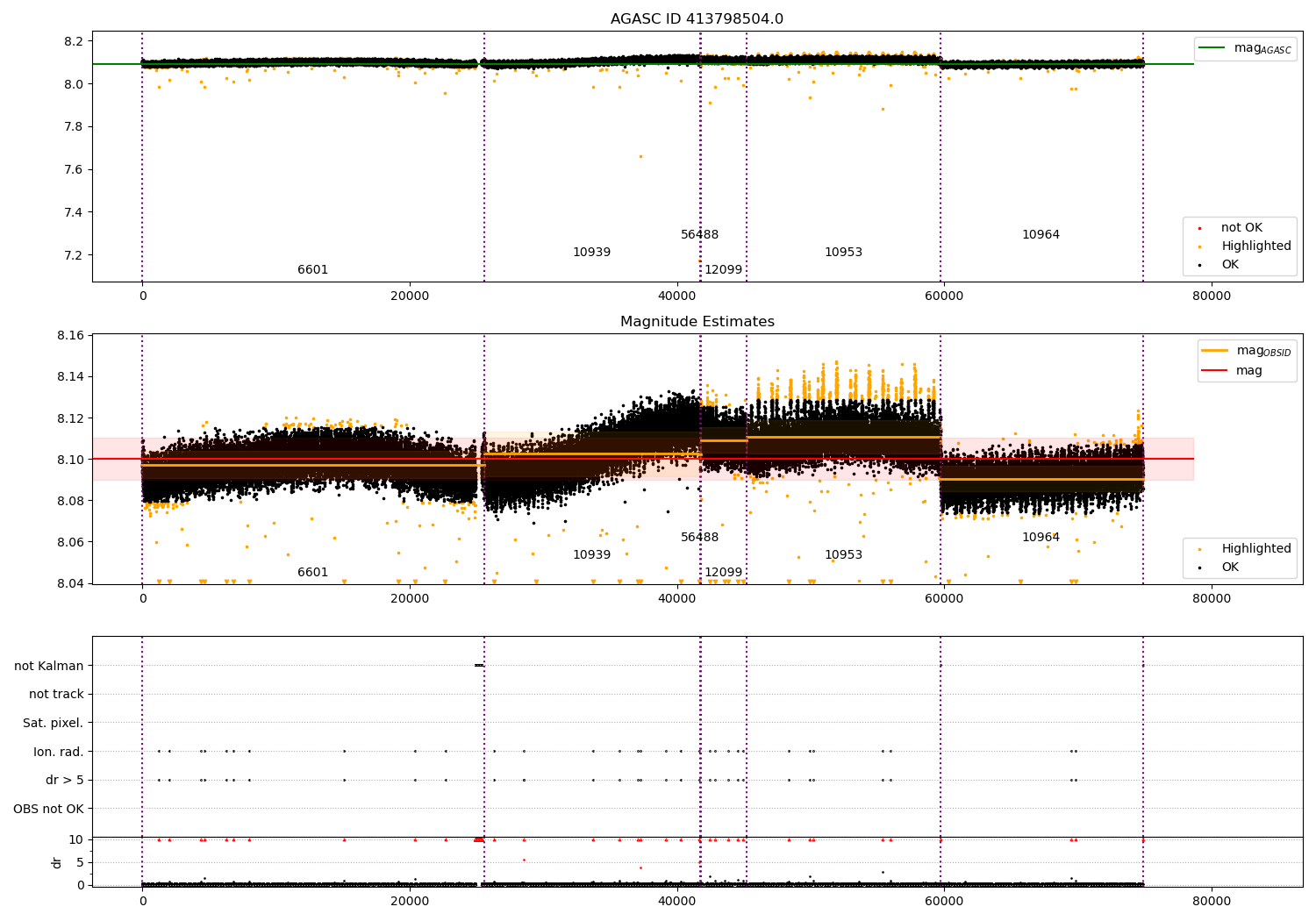Select OK legend entry in Magnitude Estimates plot
The image size is (1316, 921).
pyautogui.click(x=1229, y=568)
